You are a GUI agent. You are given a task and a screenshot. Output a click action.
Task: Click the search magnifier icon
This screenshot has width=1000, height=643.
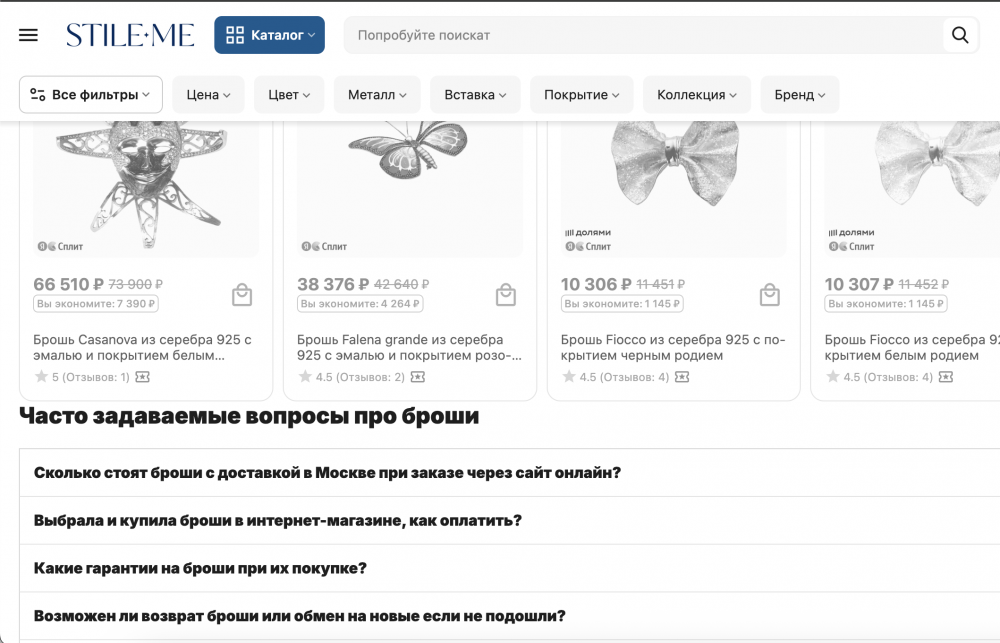tap(959, 34)
